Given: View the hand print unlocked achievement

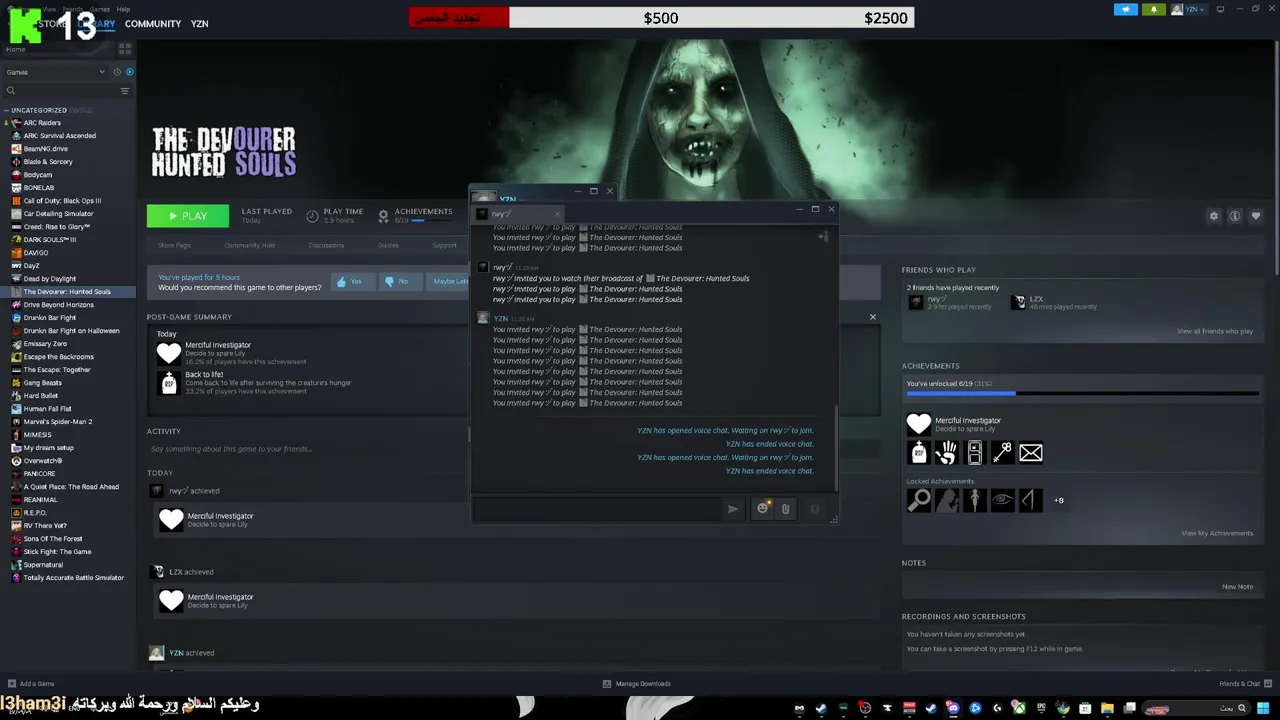Looking at the screenshot, I should point(947,453).
